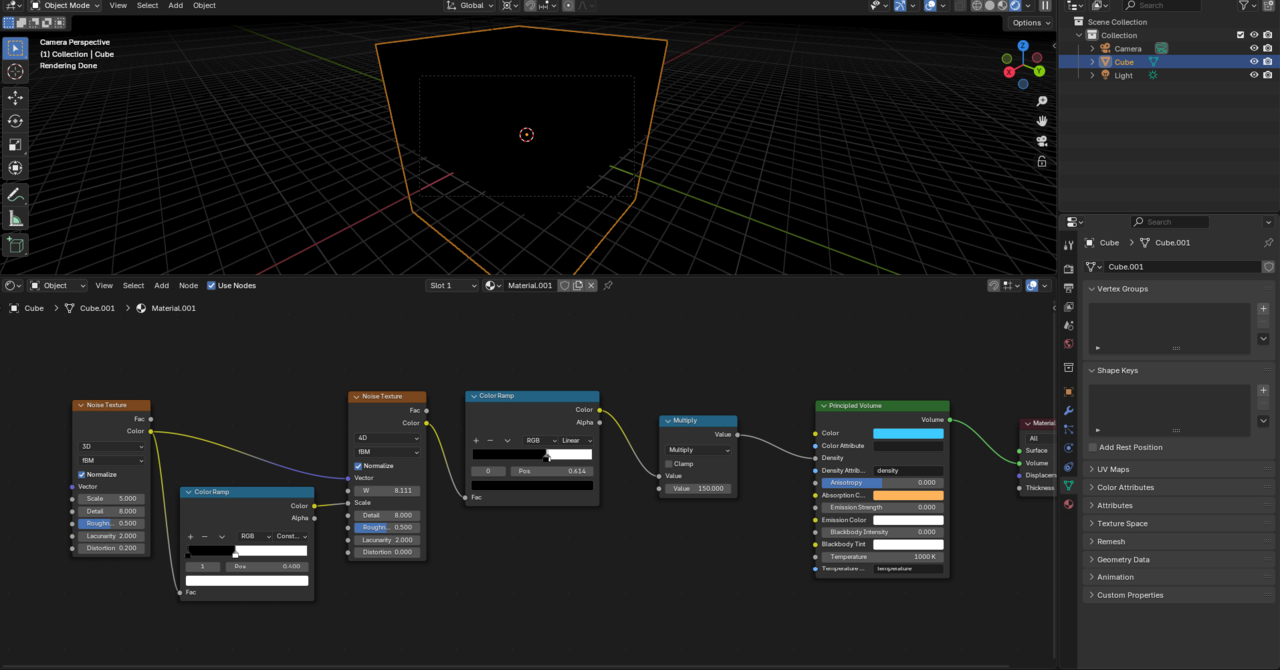Pin the Material.001 node tree
Viewport: 1280px width, 670px height.
[607, 285]
